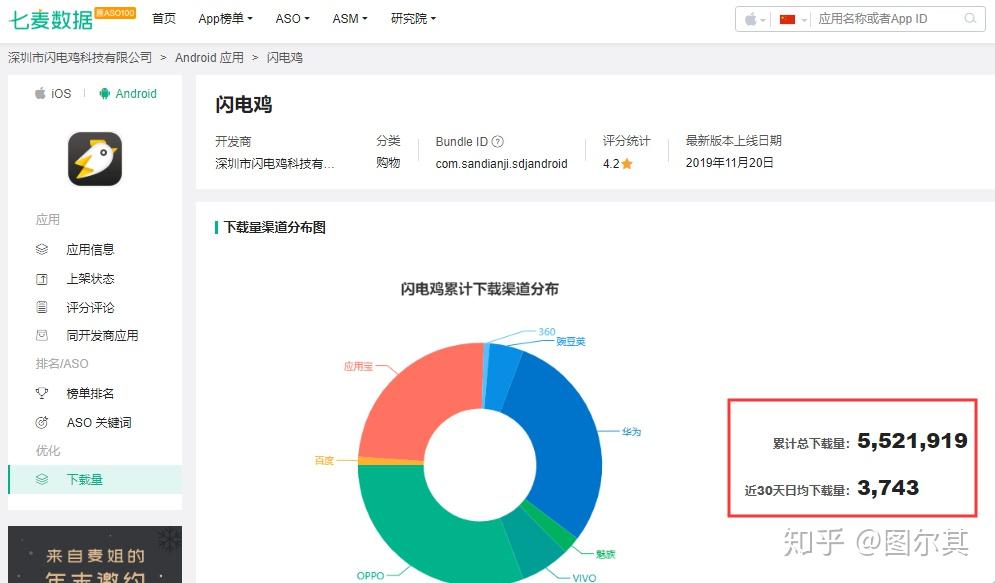Select the Apple platform icon in search bar
995x583 pixels.
pos(751,19)
